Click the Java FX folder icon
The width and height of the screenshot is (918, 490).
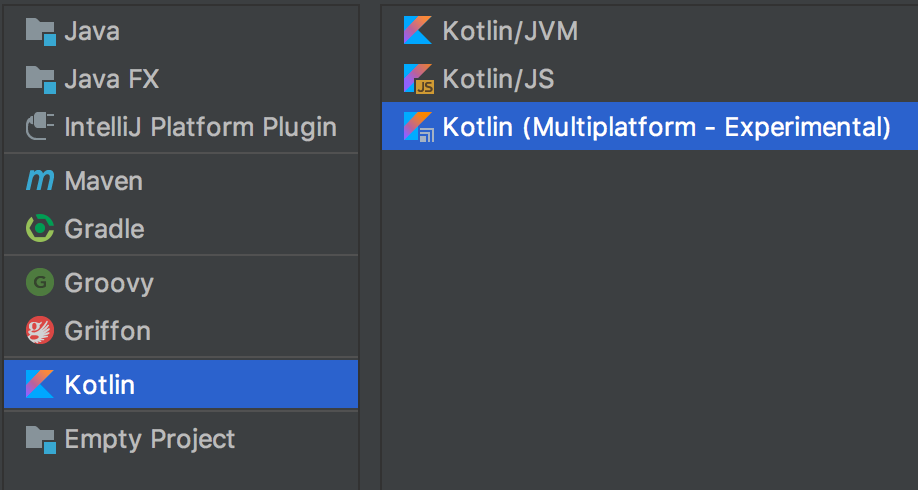click(x=40, y=79)
